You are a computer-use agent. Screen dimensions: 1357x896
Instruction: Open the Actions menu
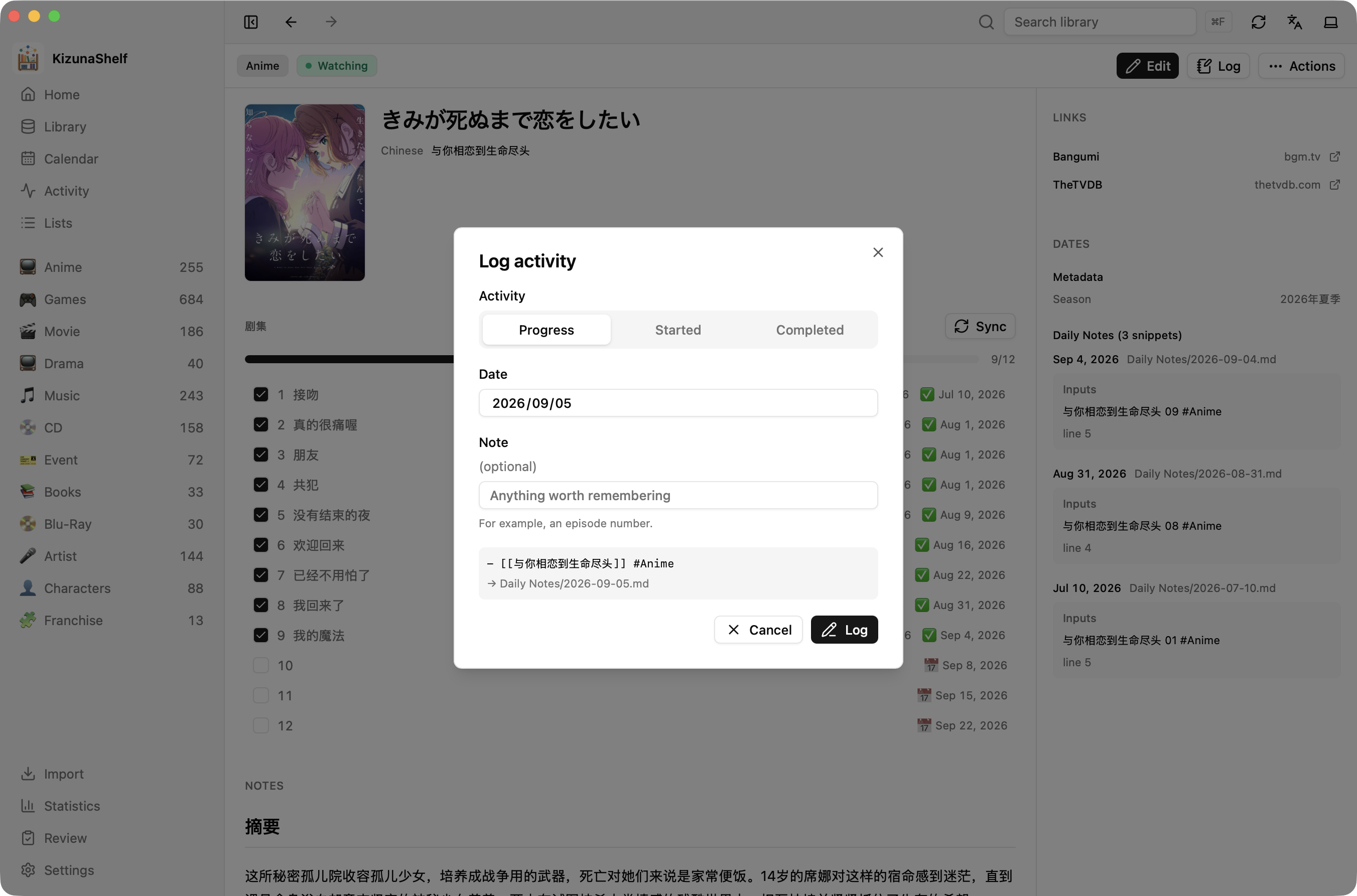point(1301,66)
